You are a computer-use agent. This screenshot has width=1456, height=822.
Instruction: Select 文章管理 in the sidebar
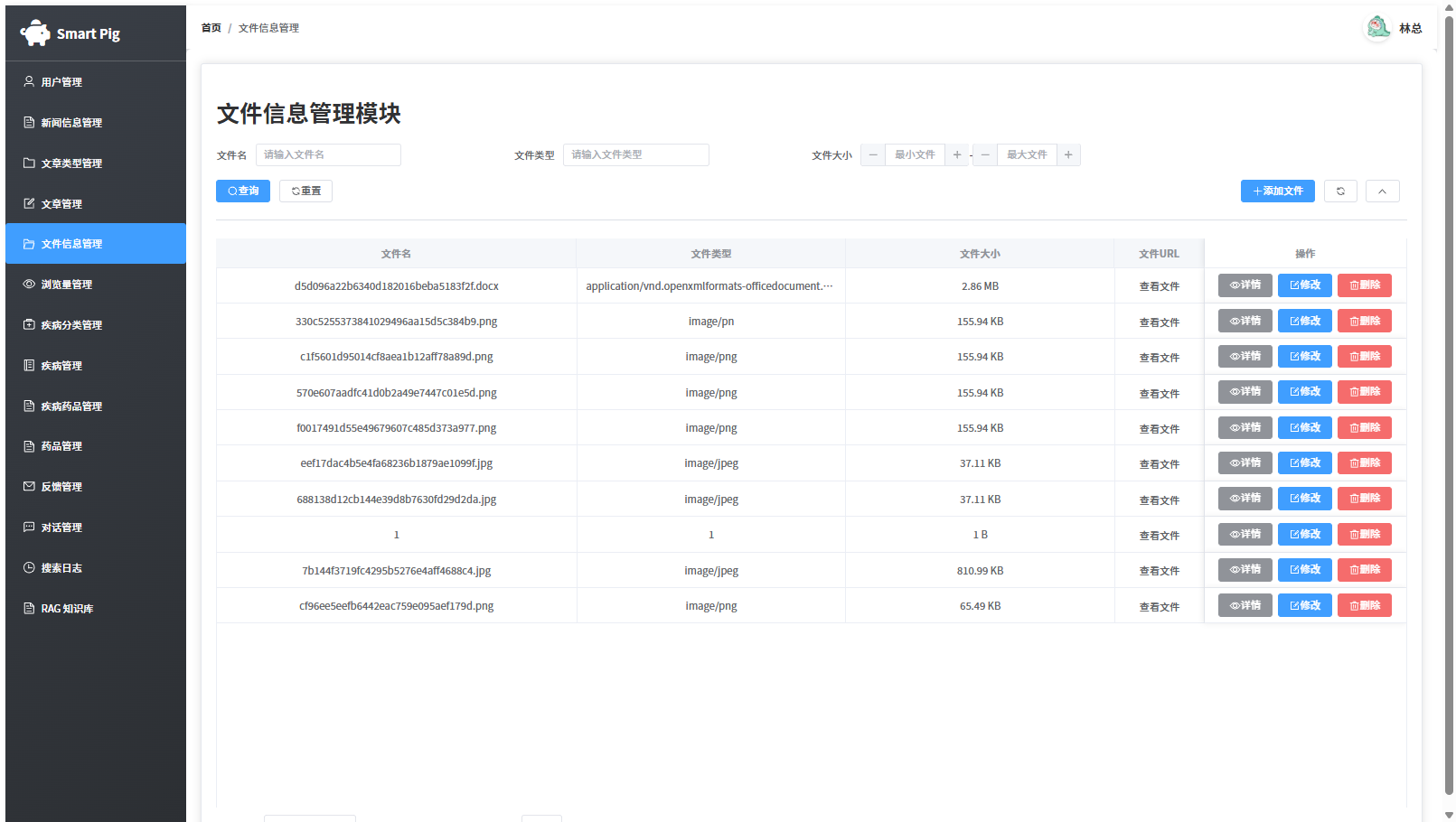(x=96, y=204)
